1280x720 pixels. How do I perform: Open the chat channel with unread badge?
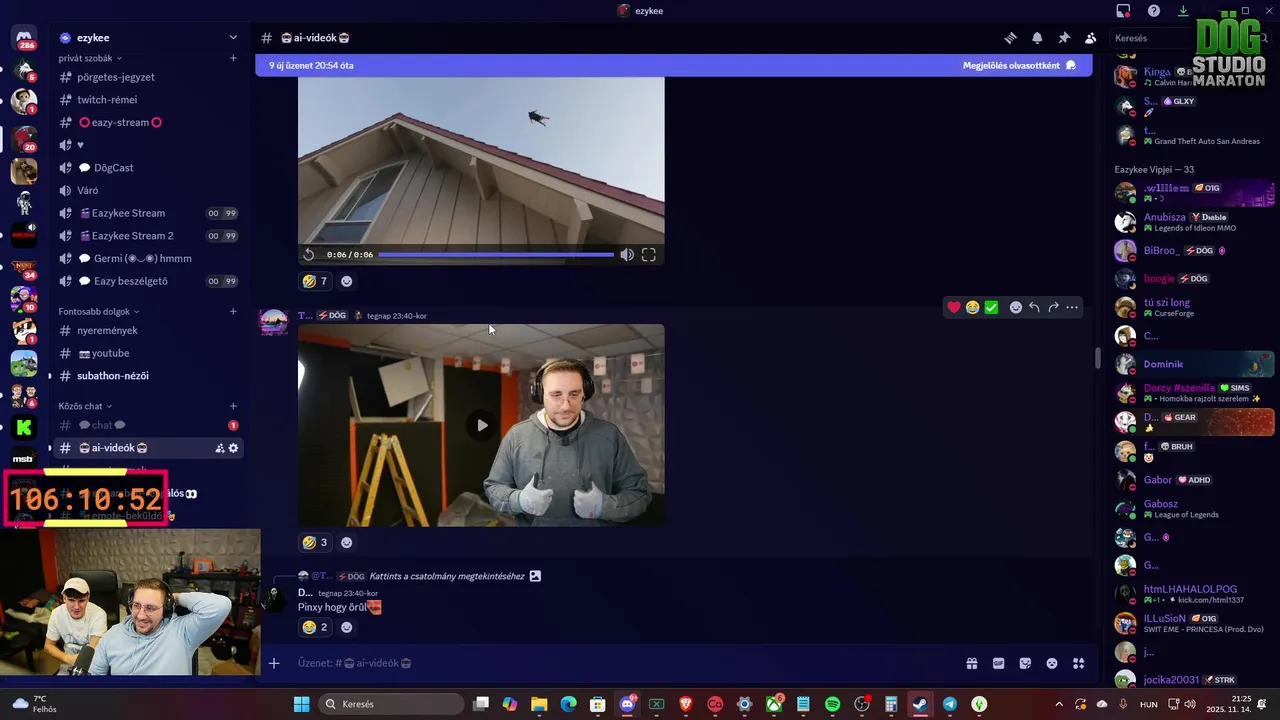point(148,426)
